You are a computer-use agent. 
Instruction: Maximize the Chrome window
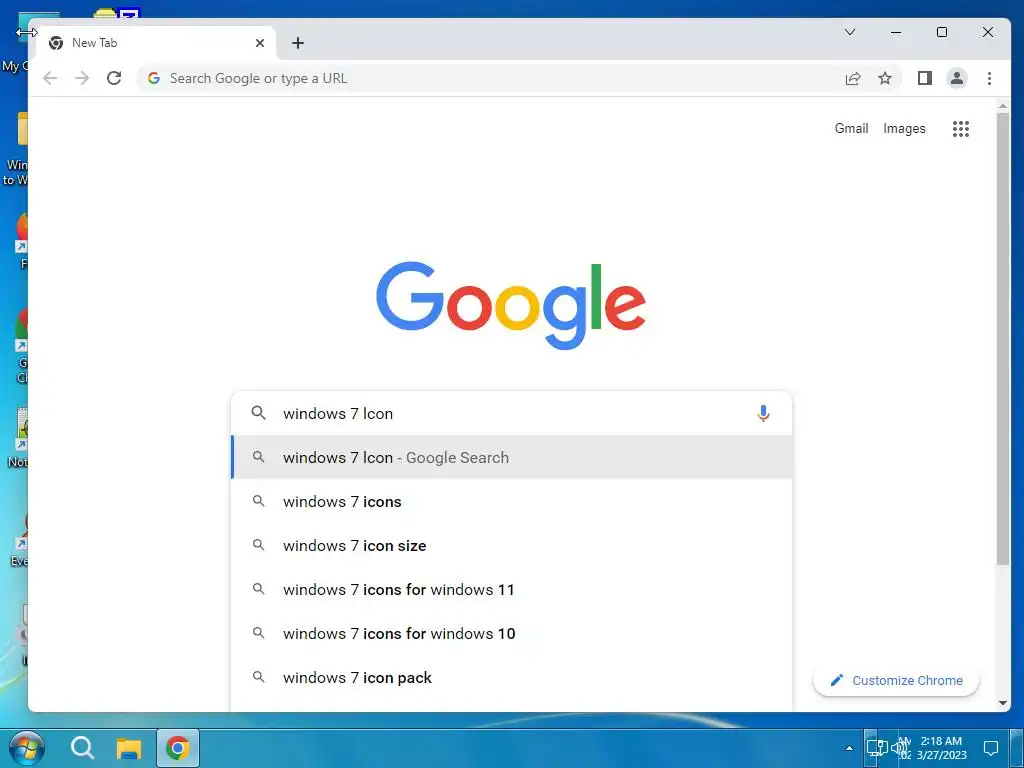click(x=942, y=32)
